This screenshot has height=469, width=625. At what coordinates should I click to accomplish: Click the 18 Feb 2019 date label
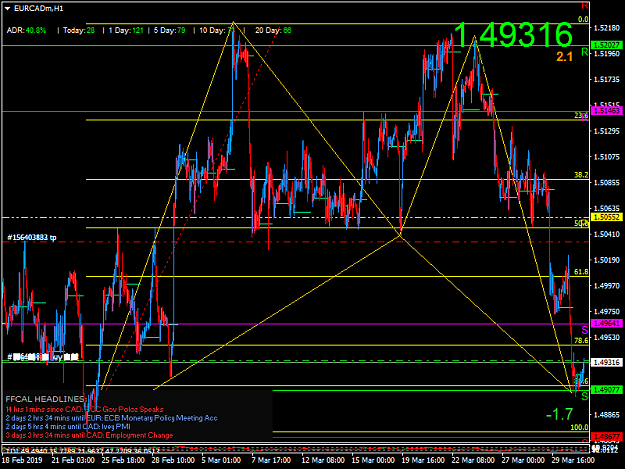[x=22, y=460]
